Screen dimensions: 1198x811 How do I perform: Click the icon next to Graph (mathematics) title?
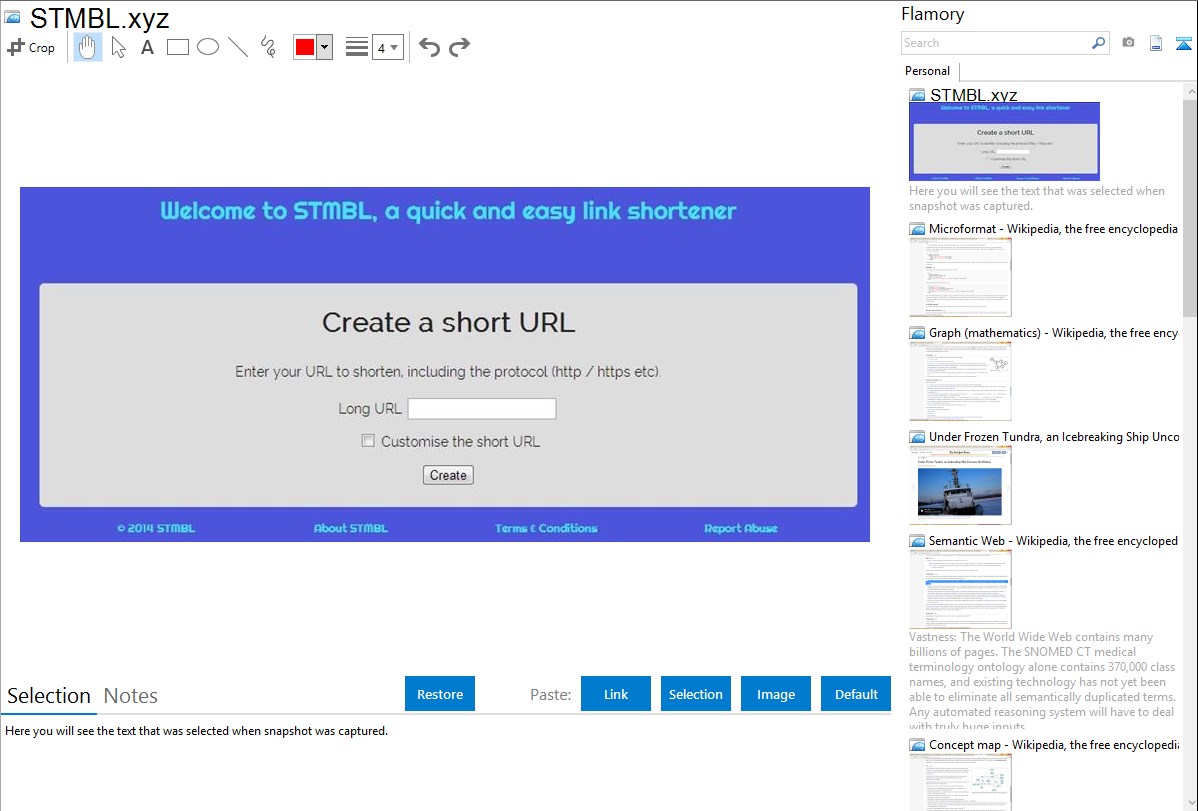click(917, 333)
